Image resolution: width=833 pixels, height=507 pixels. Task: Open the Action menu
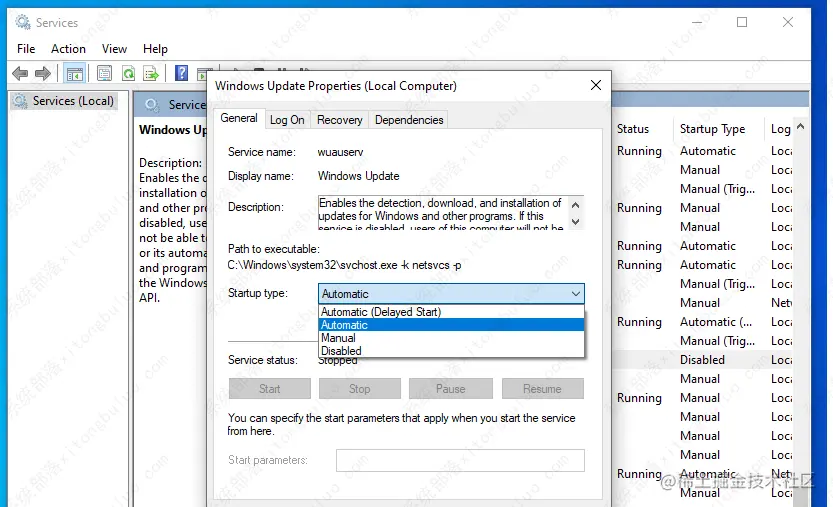[68, 49]
